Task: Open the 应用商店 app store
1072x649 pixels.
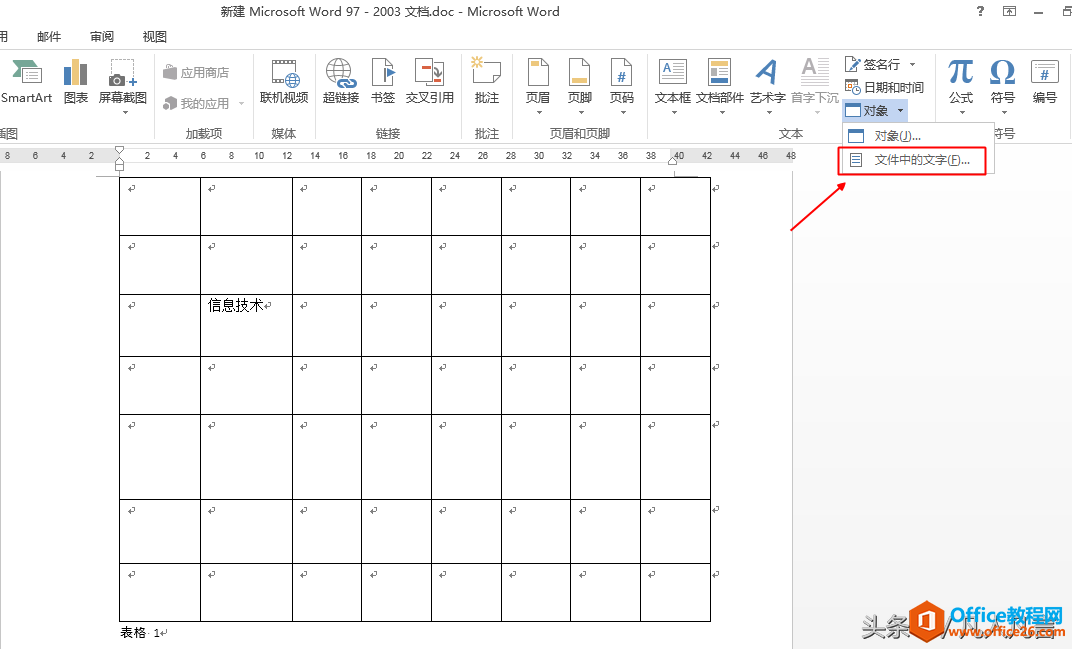Action: (x=196, y=72)
